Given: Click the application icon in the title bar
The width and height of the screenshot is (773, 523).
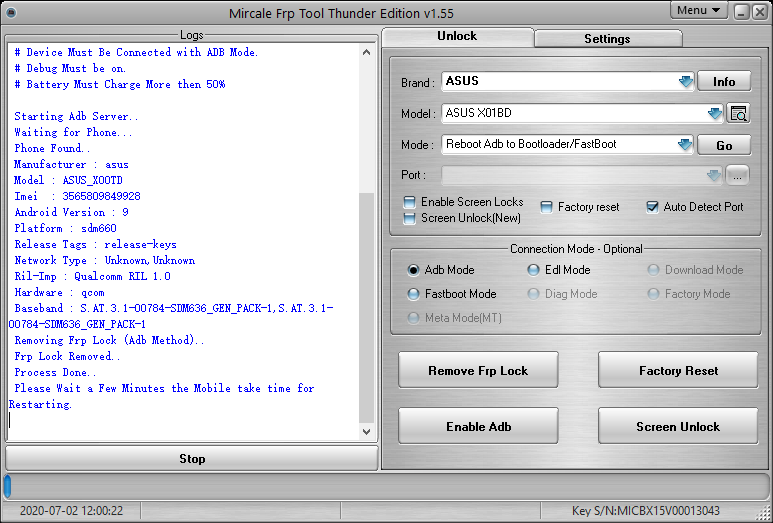Looking at the screenshot, I should coord(10,13).
